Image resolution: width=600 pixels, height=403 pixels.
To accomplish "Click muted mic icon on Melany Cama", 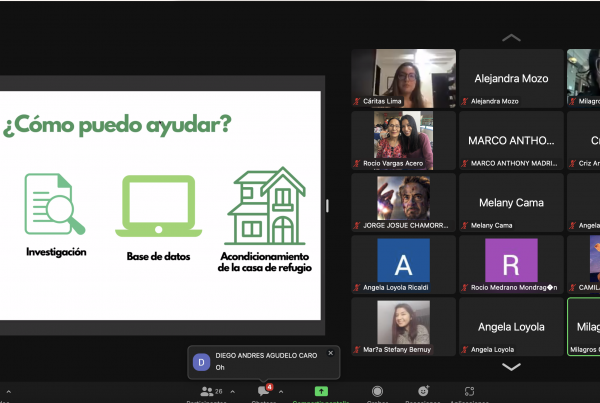I will point(465,225).
